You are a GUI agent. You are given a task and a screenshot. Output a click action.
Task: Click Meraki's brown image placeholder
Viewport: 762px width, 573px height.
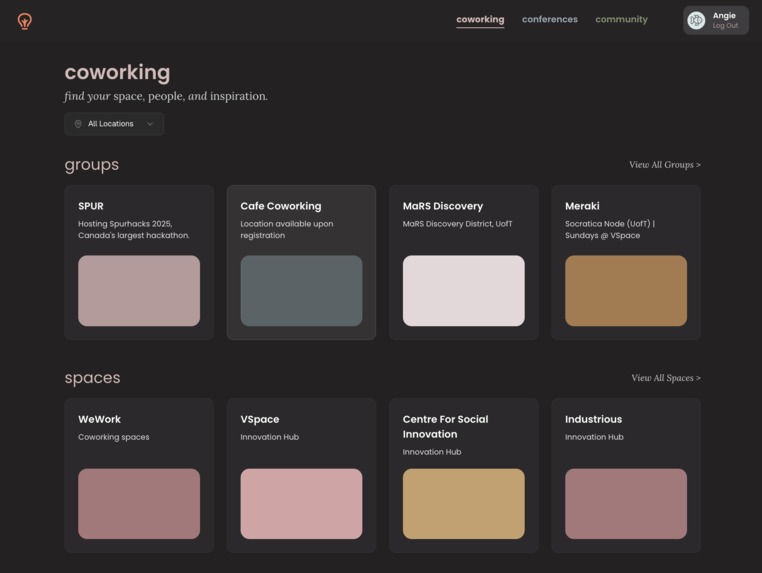point(626,291)
